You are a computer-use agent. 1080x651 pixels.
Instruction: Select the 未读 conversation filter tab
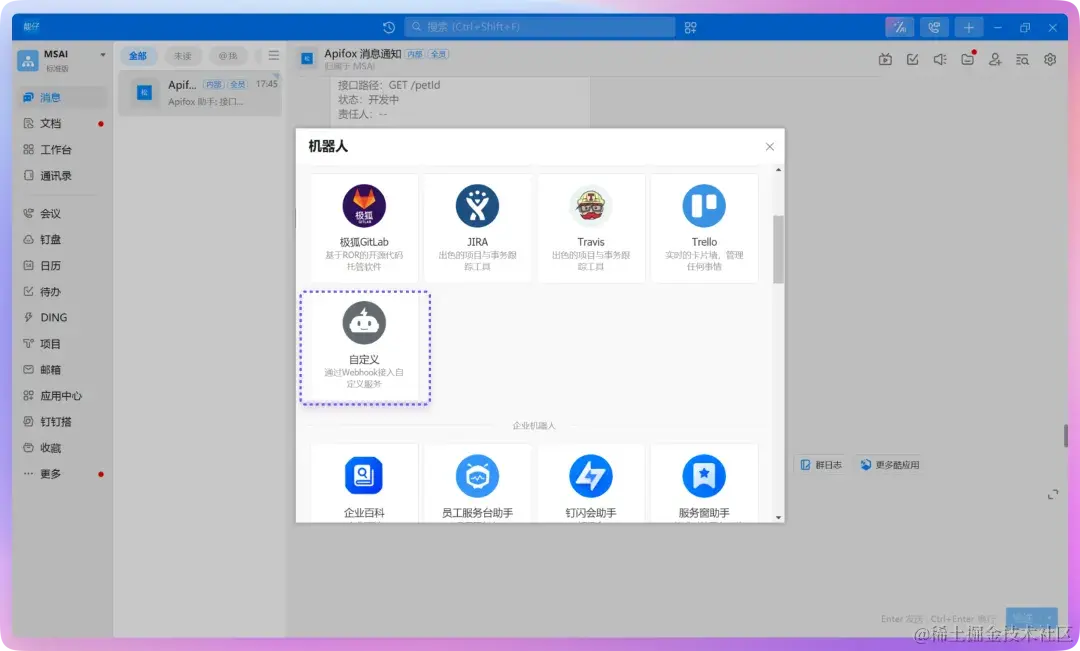183,56
